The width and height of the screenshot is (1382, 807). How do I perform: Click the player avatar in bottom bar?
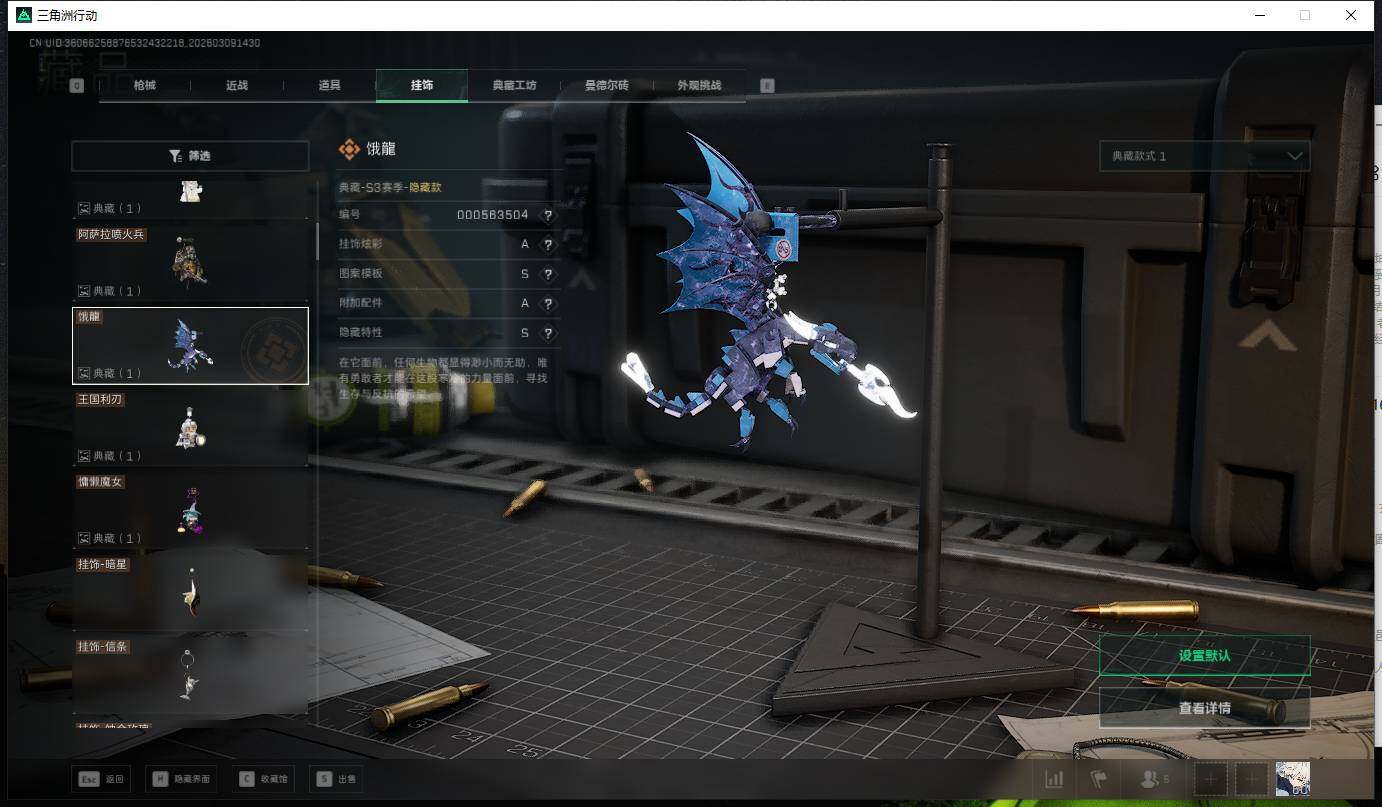[x=1292, y=779]
